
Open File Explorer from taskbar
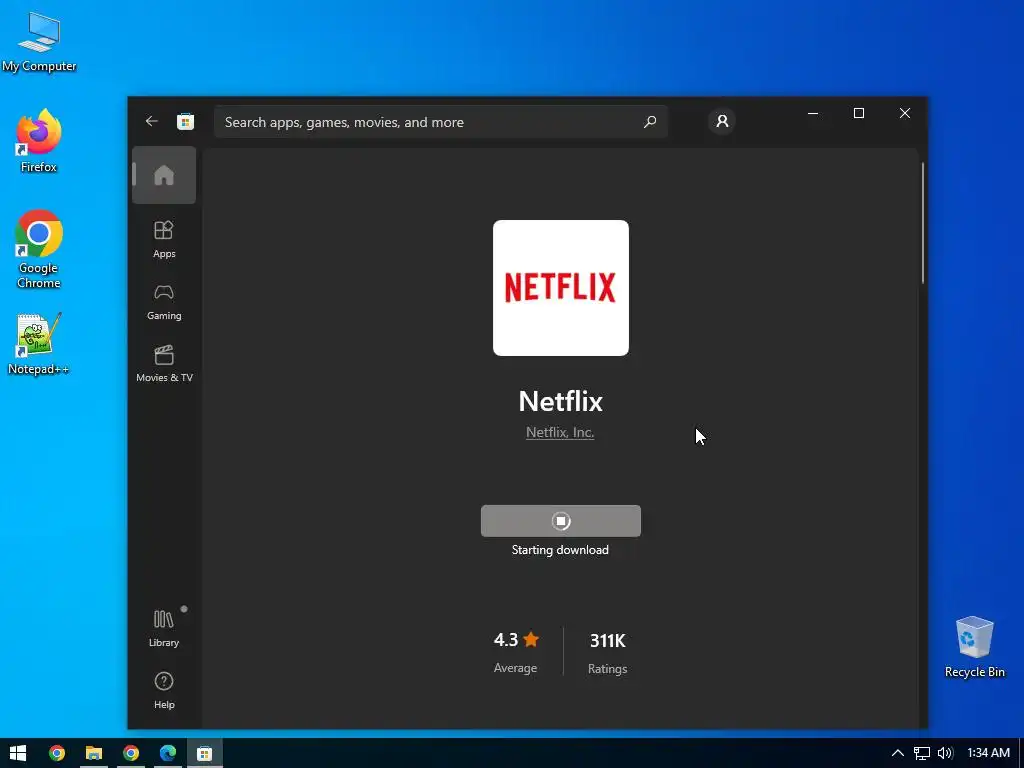pyautogui.click(x=94, y=753)
